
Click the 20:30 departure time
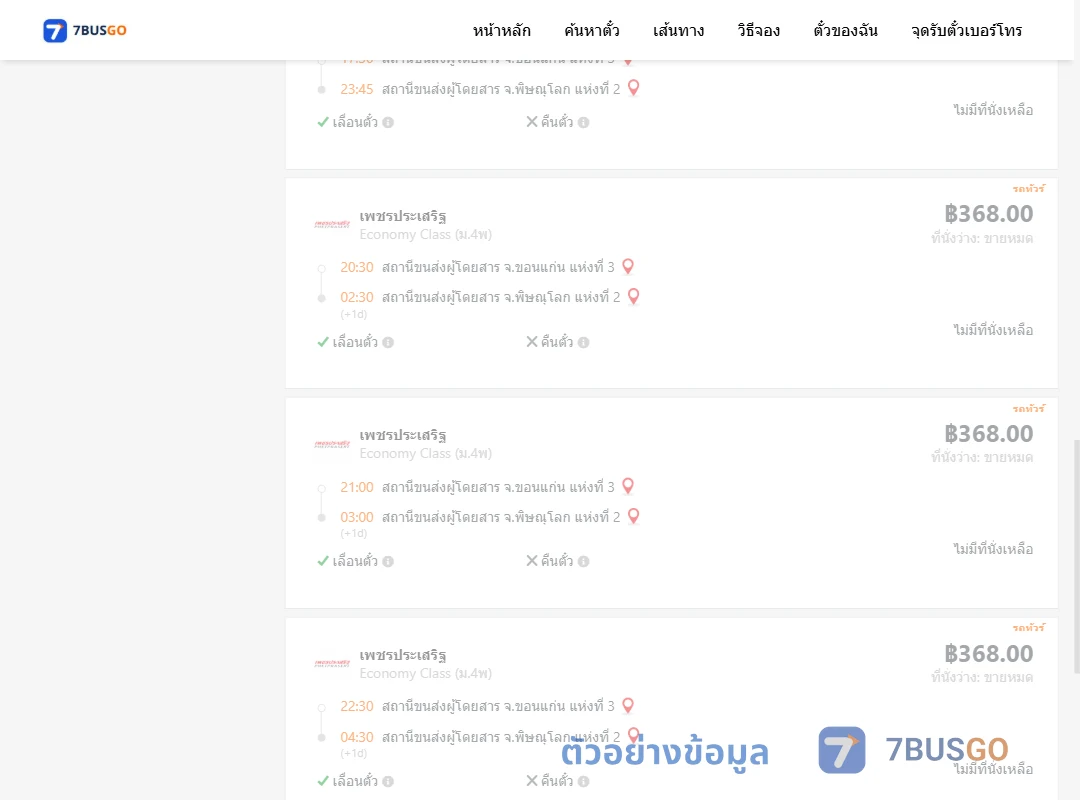[x=357, y=267]
